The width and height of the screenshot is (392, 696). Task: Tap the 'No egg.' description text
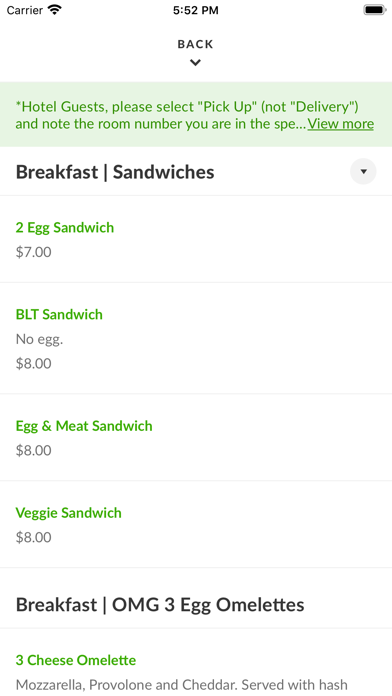[x=40, y=340]
